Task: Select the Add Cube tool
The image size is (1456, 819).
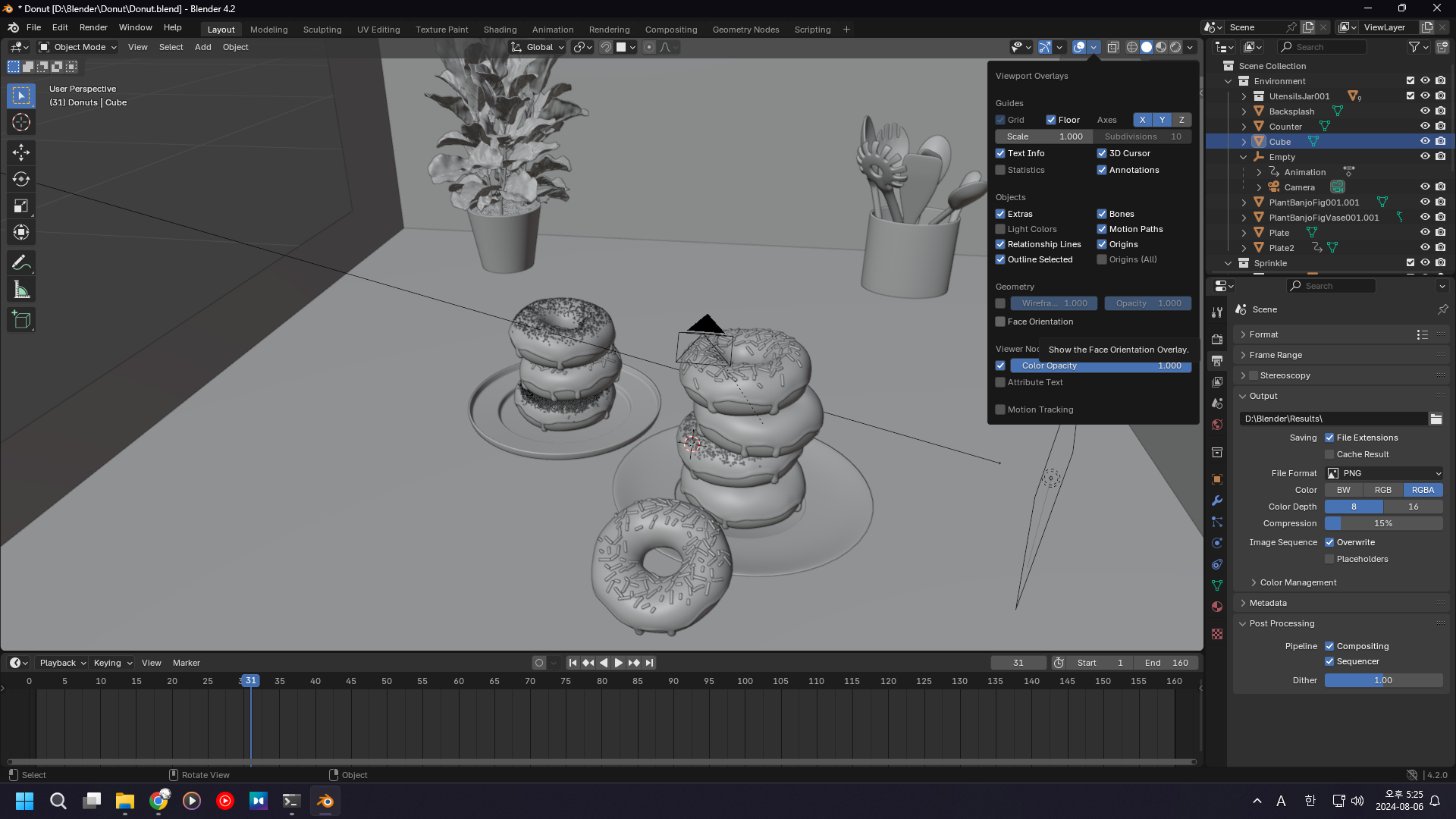Action: (x=21, y=320)
